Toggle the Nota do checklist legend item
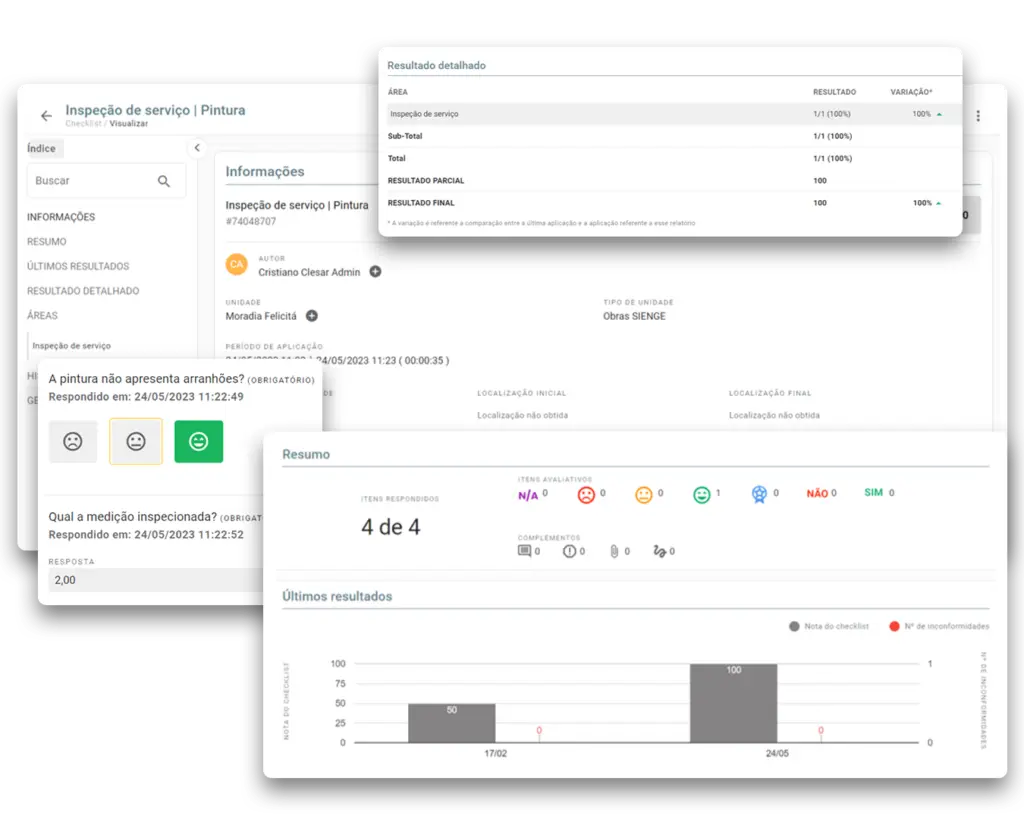This screenshot has height=819, width=1024. pos(829,626)
